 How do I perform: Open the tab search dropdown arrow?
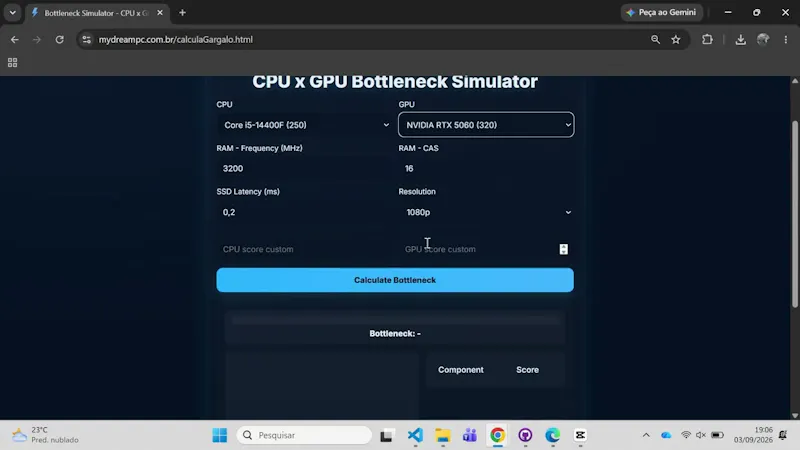pos(13,12)
